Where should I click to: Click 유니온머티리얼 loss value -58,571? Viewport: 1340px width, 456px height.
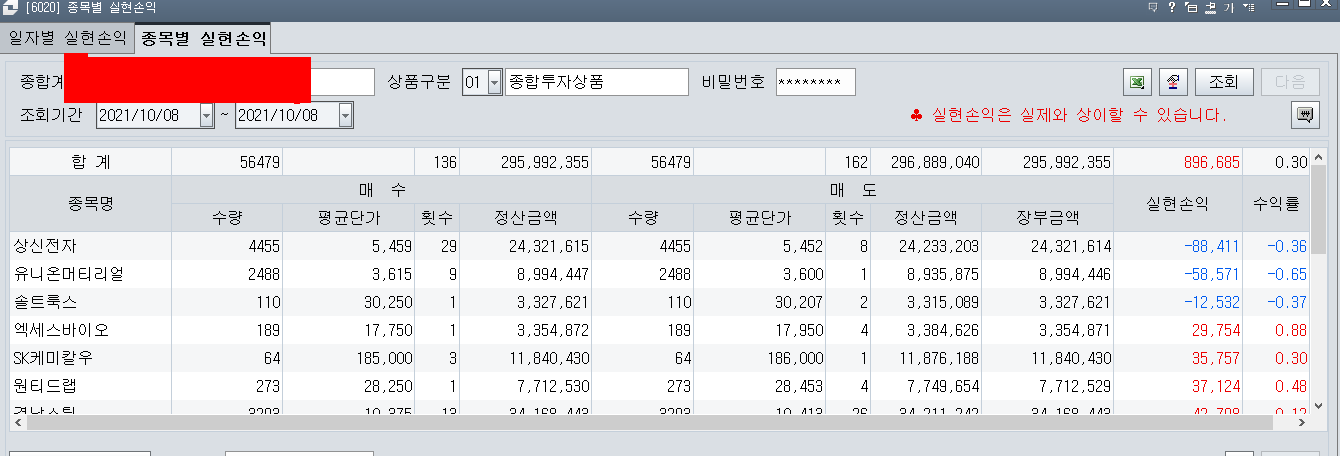pos(1211,273)
